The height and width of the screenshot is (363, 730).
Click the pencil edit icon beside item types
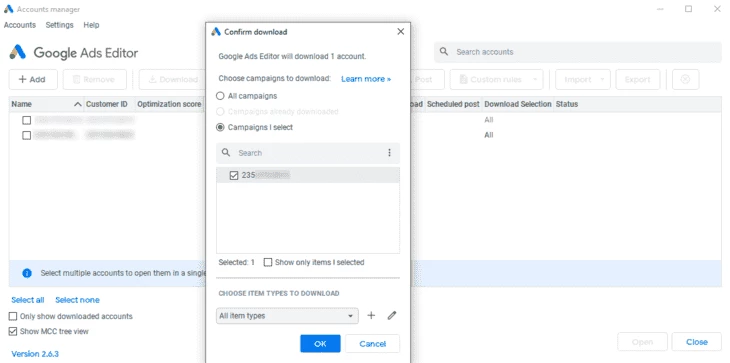[x=392, y=316]
